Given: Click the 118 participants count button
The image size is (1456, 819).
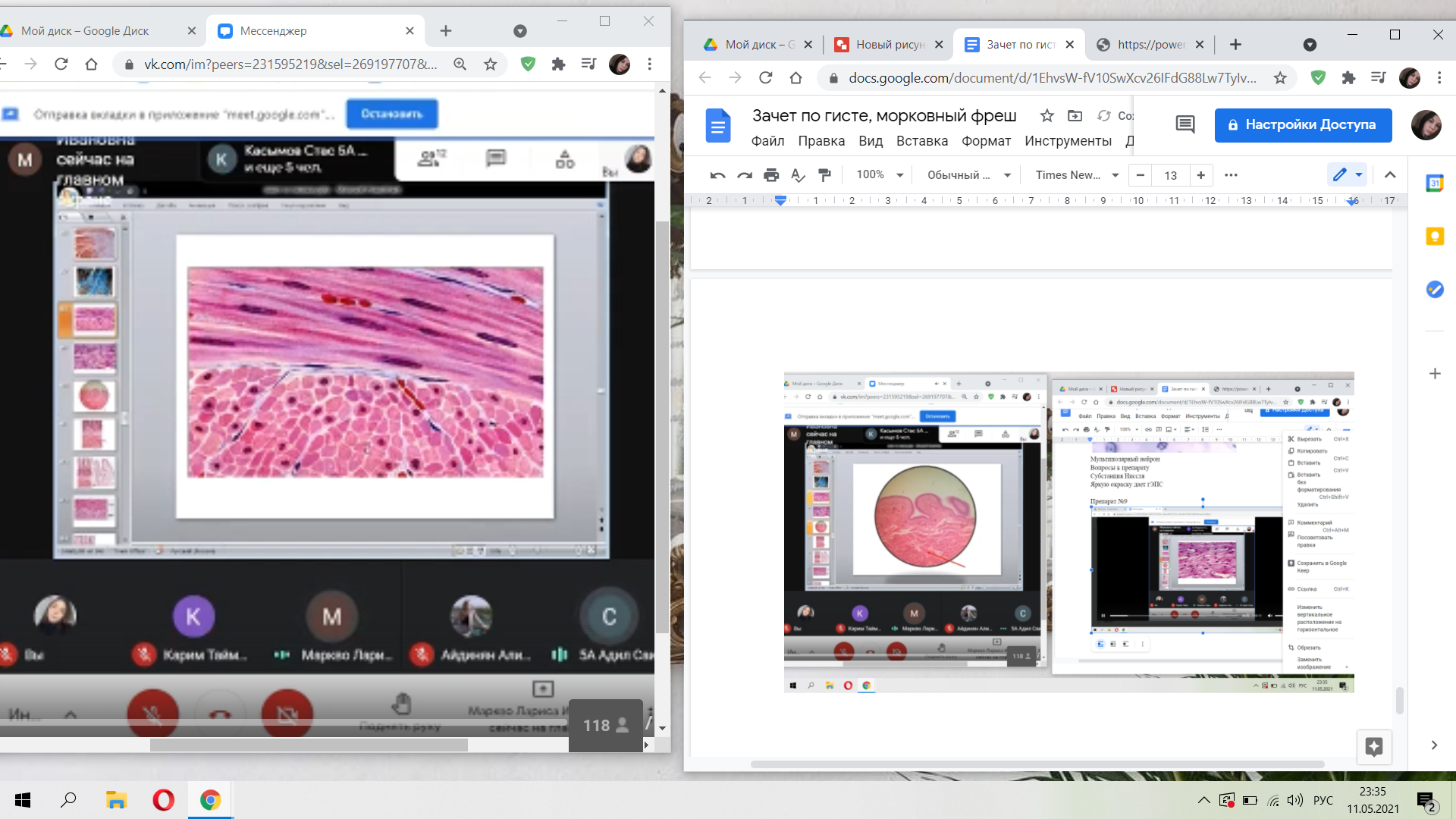Looking at the screenshot, I should tap(605, 726).
